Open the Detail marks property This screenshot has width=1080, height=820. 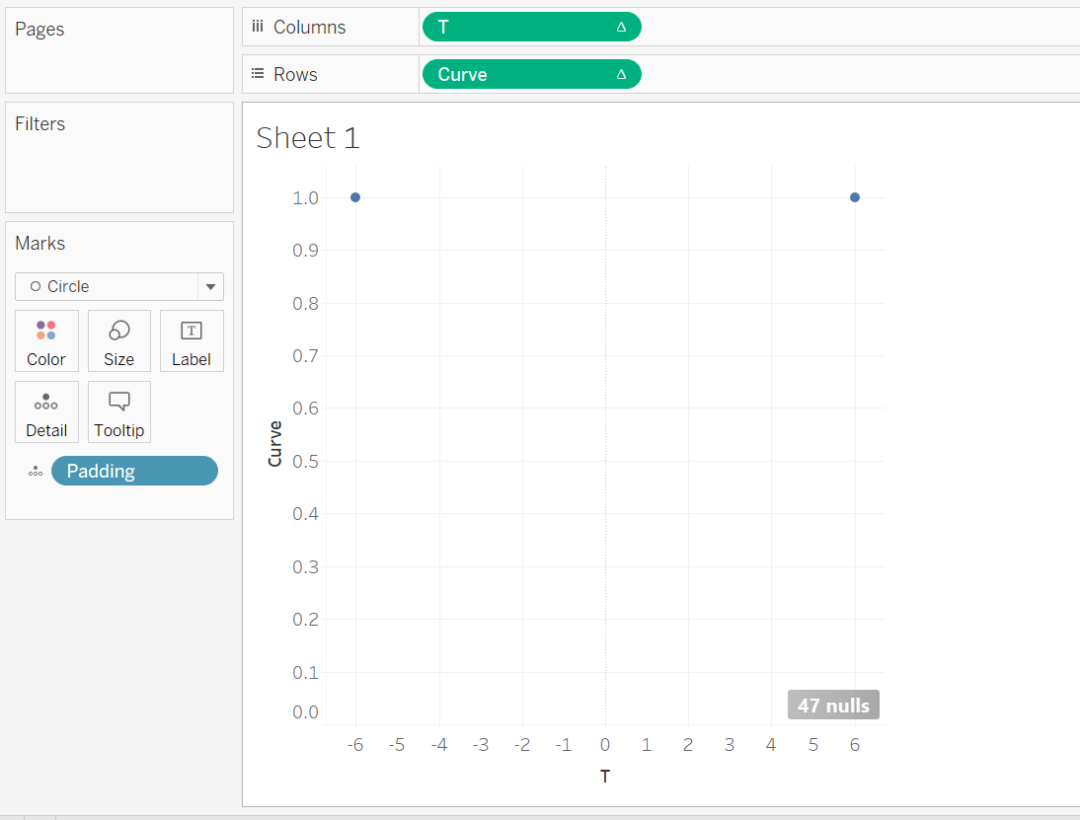click(46, 411)
